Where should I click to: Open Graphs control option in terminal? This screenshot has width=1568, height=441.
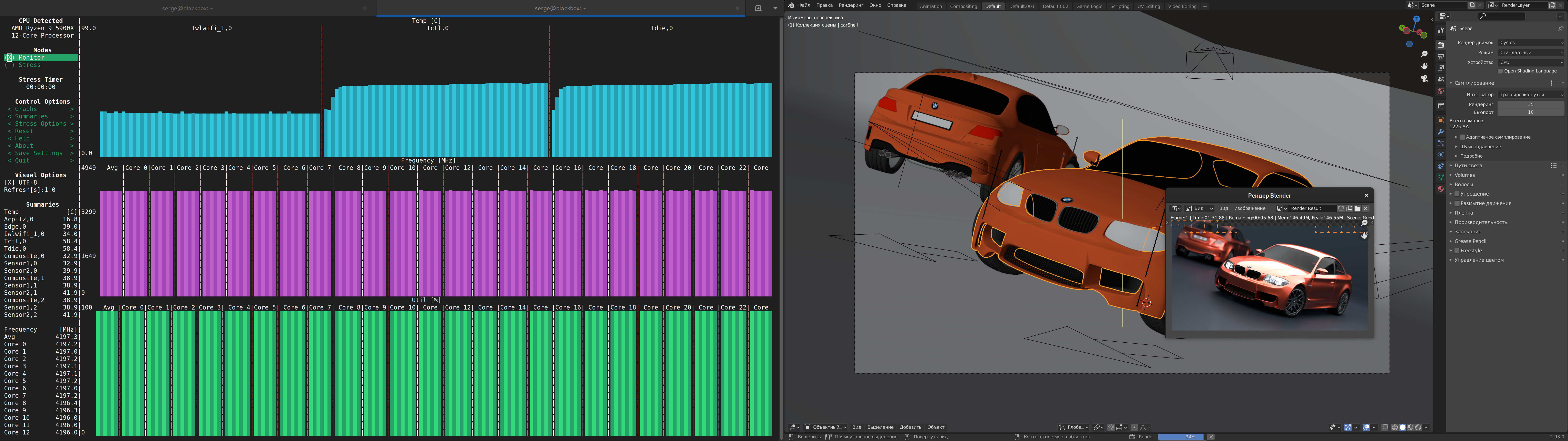(x=41, y=109)
